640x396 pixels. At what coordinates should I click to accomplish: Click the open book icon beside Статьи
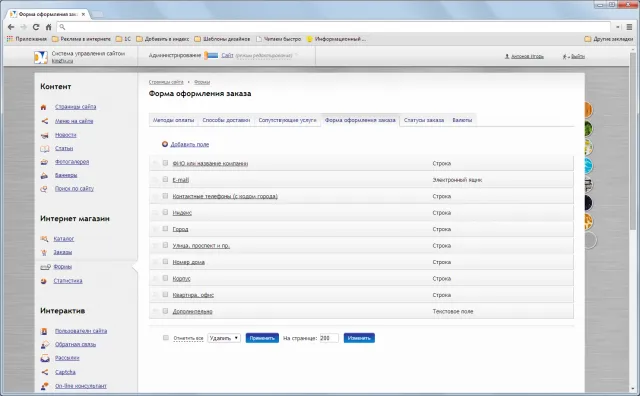pyautogui.click(x=44, y=149)
